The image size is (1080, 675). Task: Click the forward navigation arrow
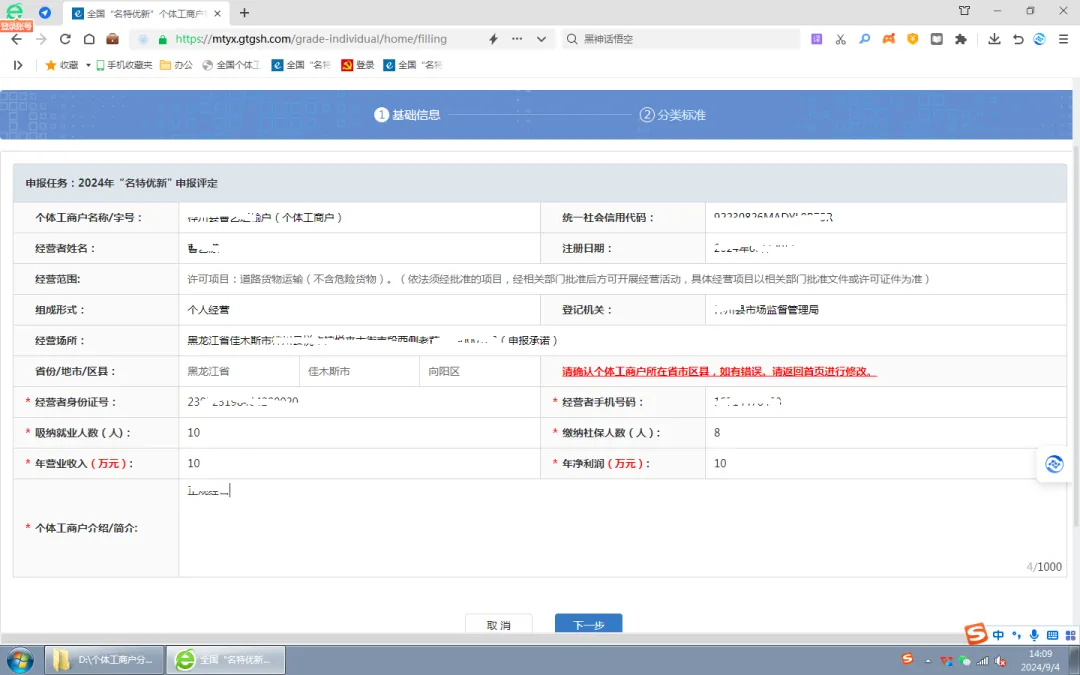coord(41,39)
